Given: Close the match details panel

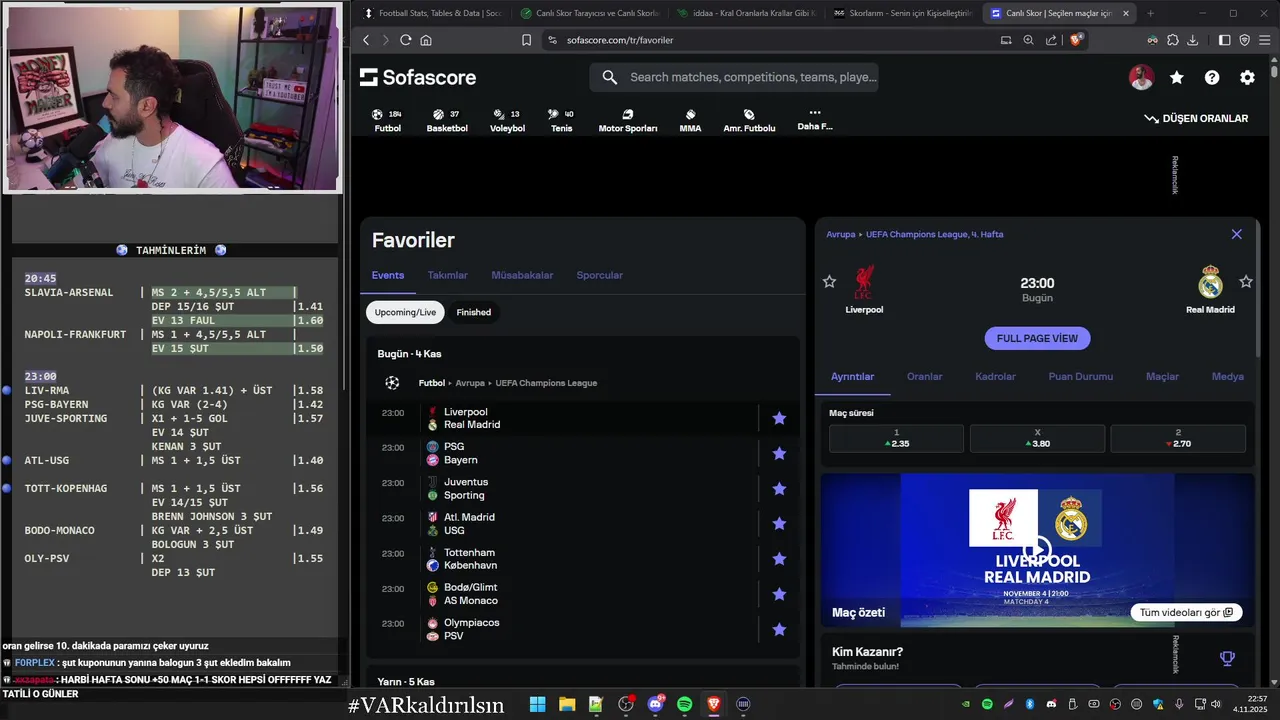Looking at the screenshot, I should (1236, 234).
